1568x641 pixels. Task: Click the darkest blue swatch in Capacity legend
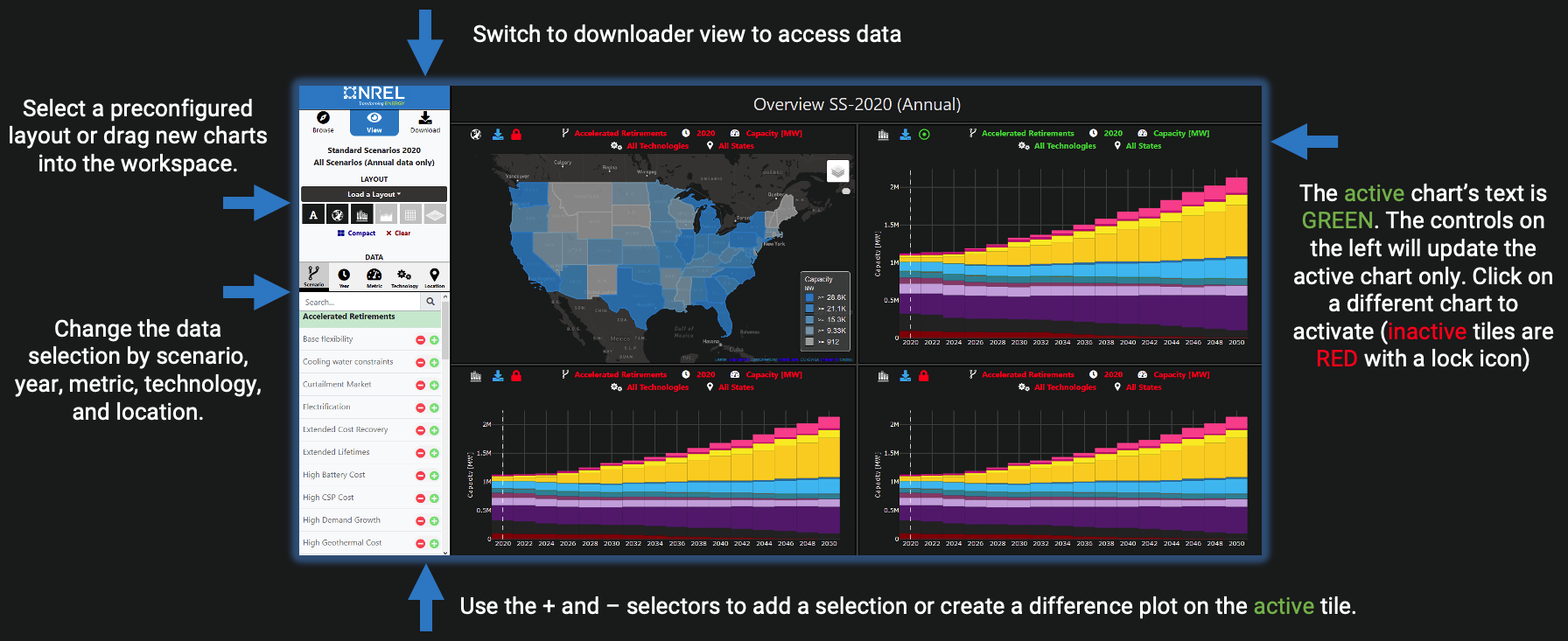tap(809, 297)
